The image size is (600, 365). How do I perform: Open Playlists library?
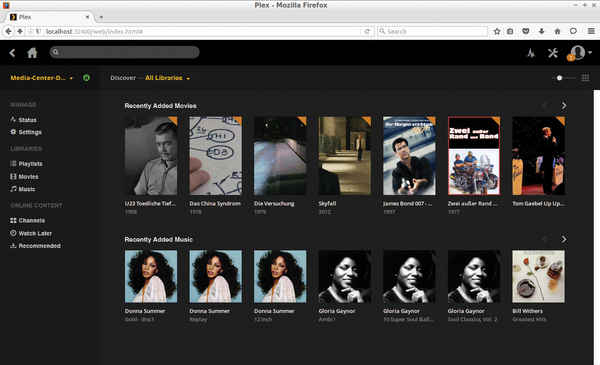pyautogui.click(x=26, y=164)
